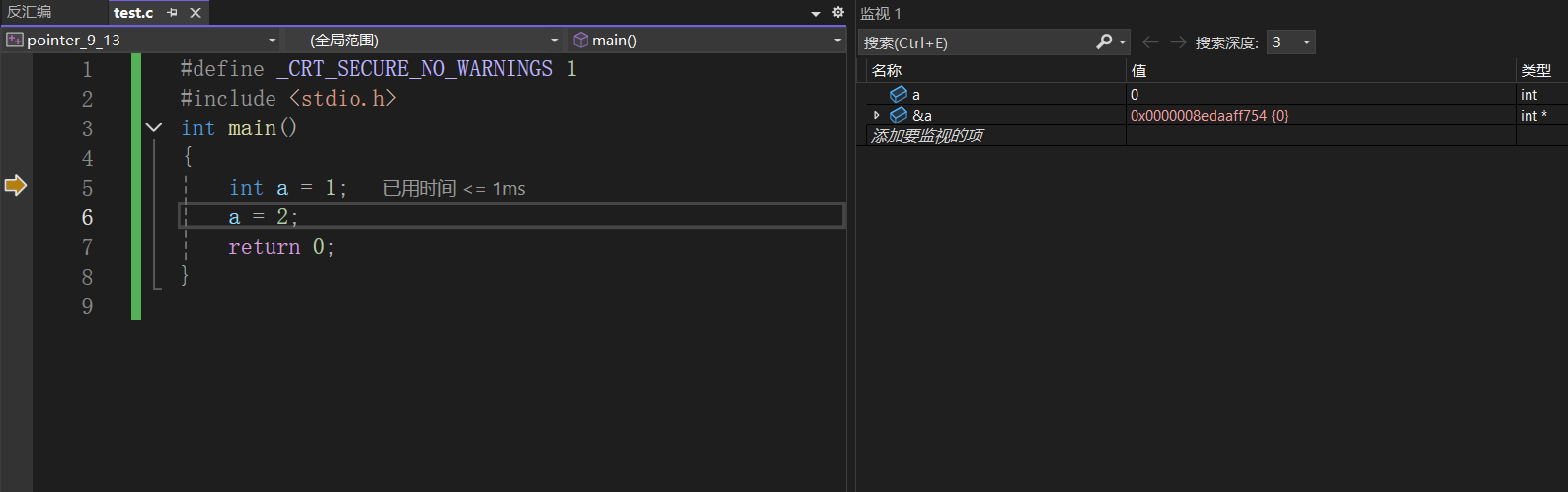Viewport: 1568px width, 492px height.
Task: Click line number 6 in gutter
Action: [x=87, y=217]
